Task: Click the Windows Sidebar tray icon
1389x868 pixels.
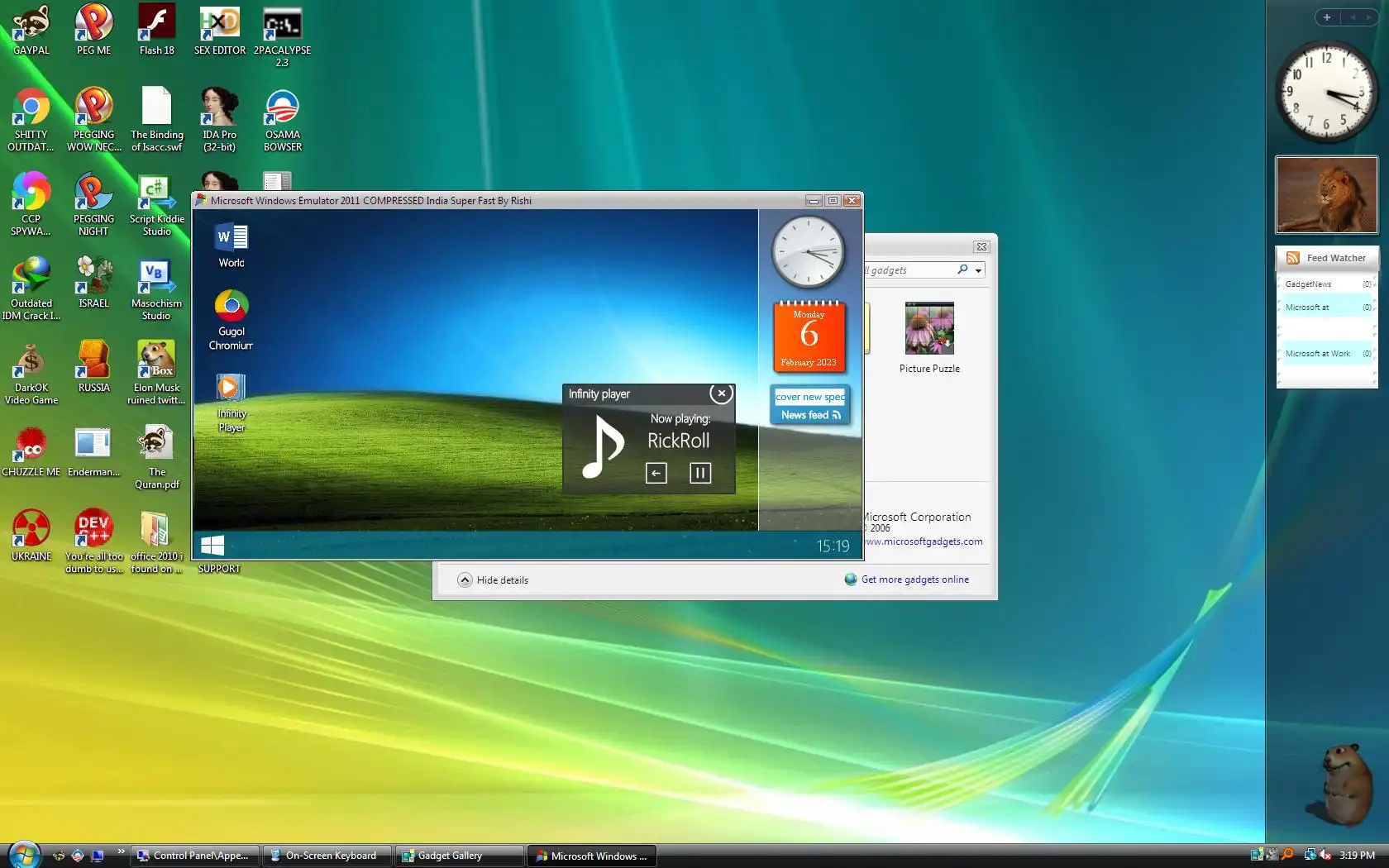Action: [1257, 855]
